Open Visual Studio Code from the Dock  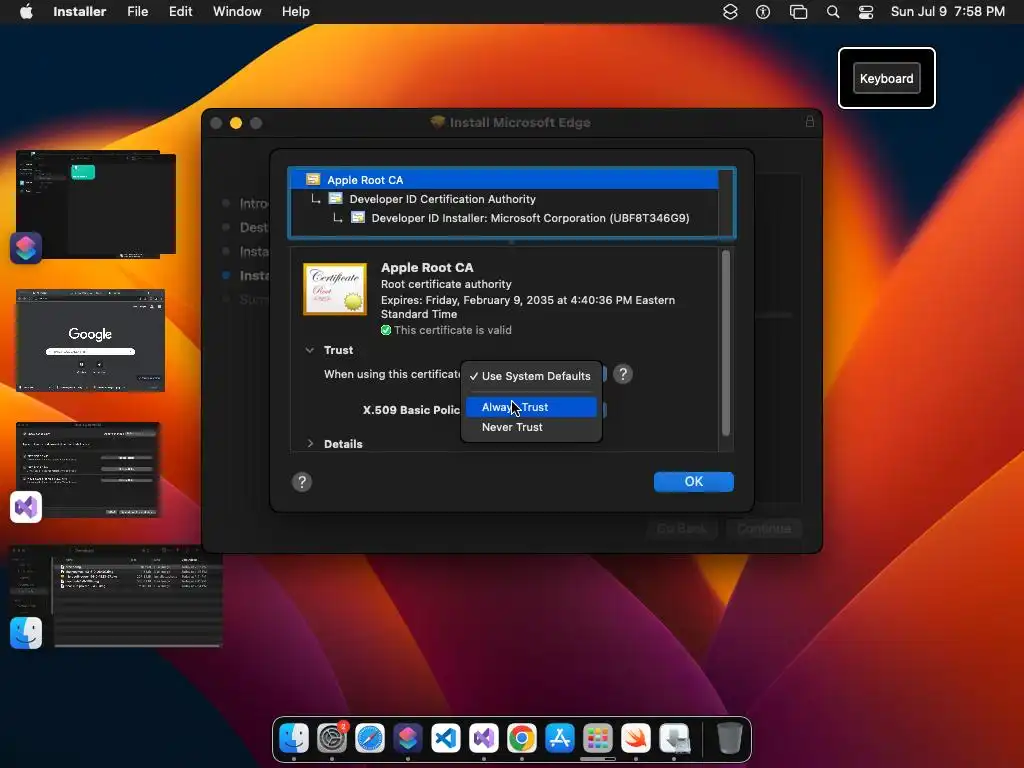[x=445, y=739]
